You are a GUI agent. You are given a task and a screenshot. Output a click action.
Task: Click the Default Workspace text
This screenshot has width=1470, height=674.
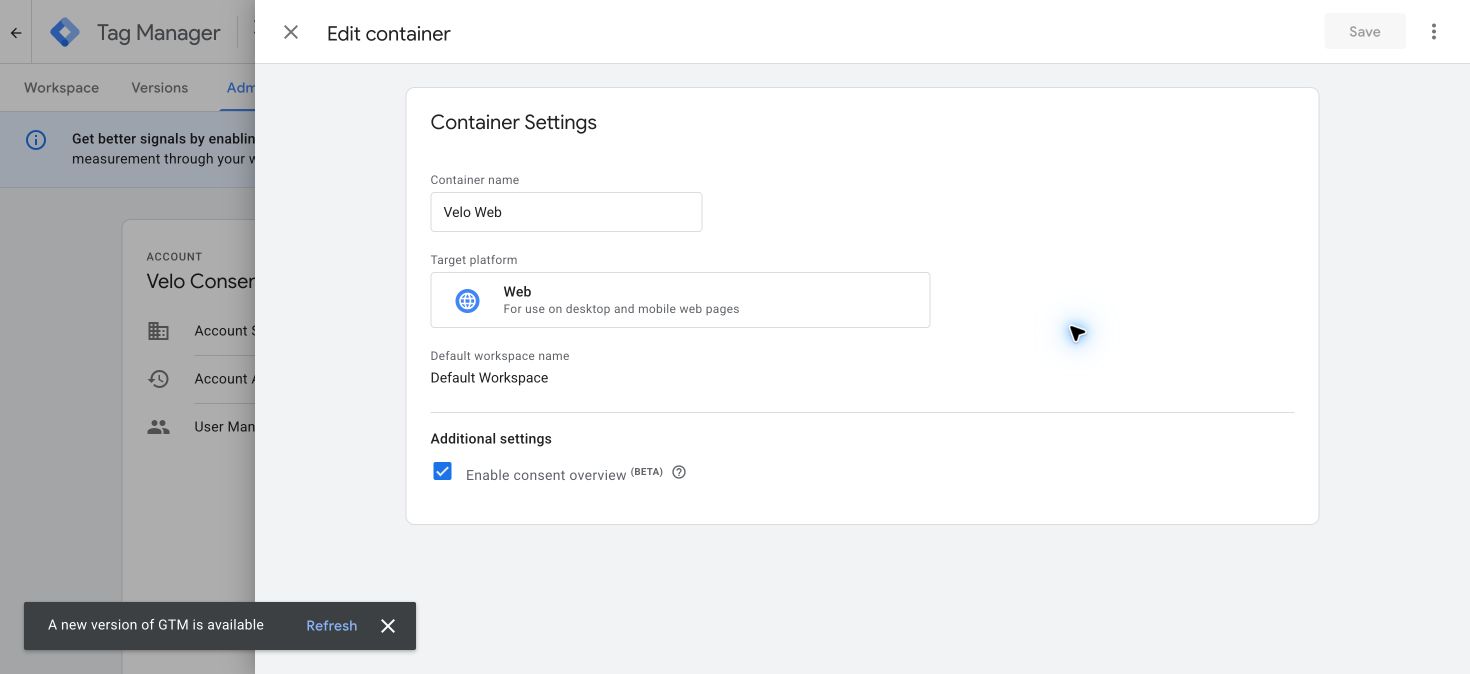[x=489, y=378]
